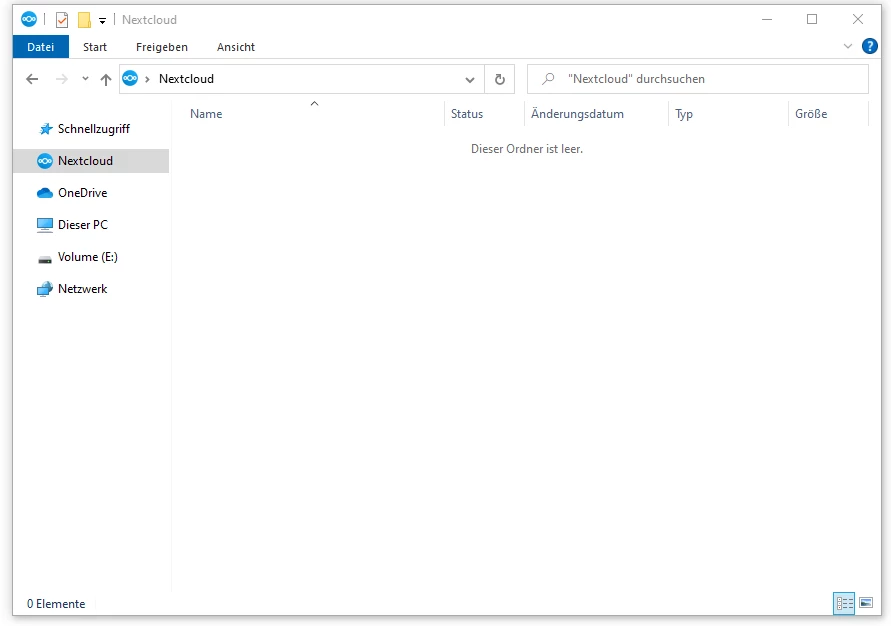Image resolution: width=891 pixels, height=626 pixels.
Task: Sort by the Änderungsdatum column header
Action: click(x=596, y=114)
